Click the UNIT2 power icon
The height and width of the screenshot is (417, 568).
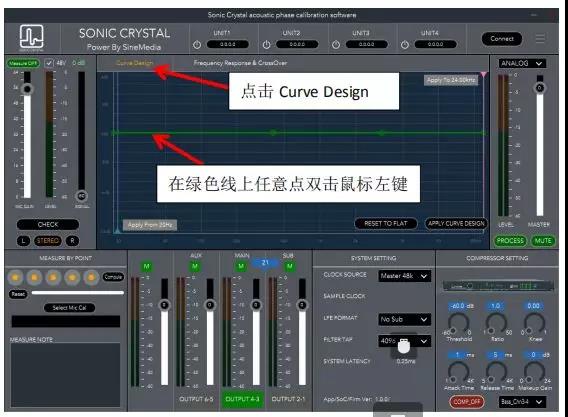tap(266, 45)
